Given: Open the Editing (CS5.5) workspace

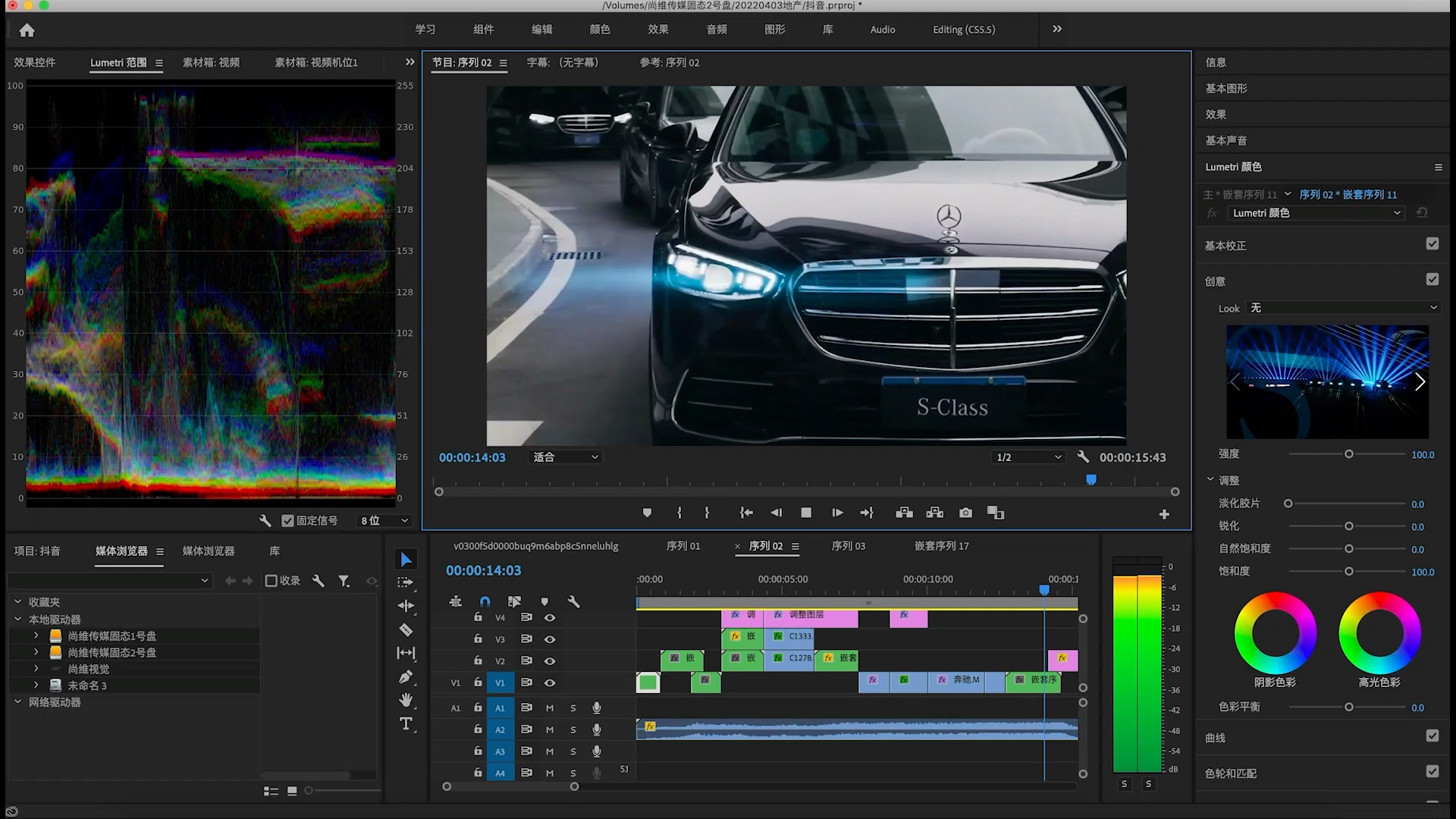Looking at the screenshot, I should pos(964,30).
